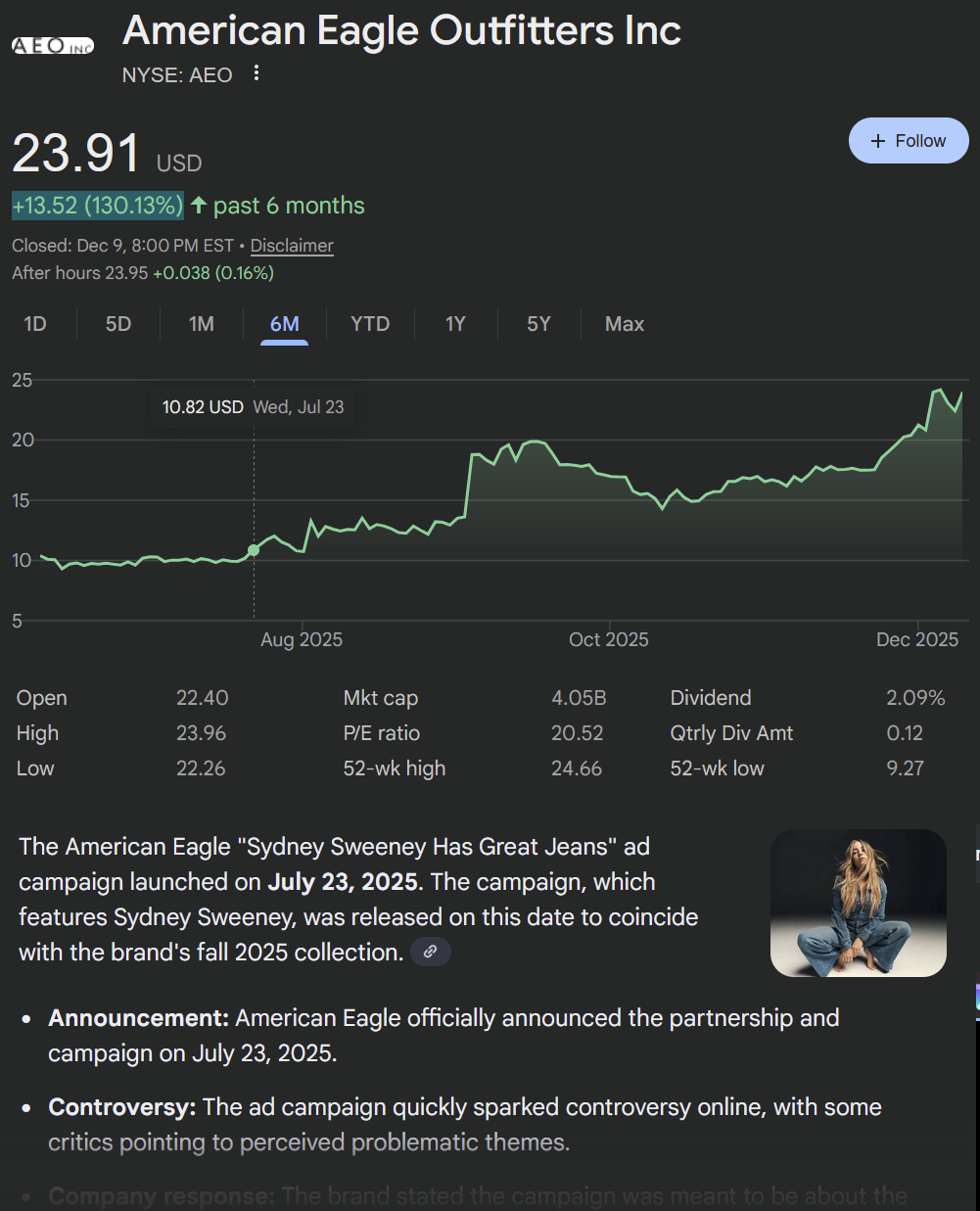
Task: Click the plus icon in Follow button
Action: click(x=877, y=141)
